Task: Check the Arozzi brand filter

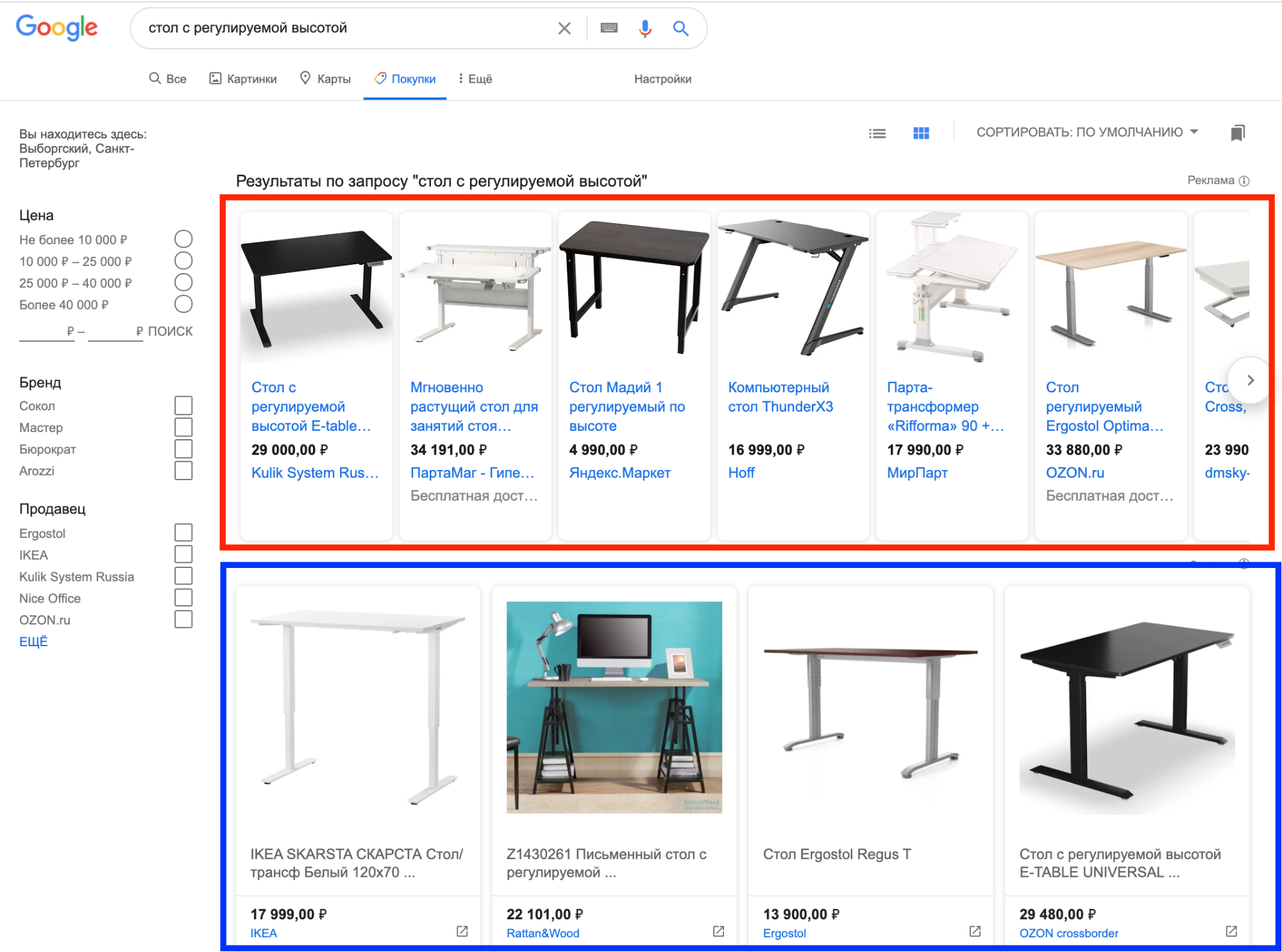Action: (x=183, y=471)
